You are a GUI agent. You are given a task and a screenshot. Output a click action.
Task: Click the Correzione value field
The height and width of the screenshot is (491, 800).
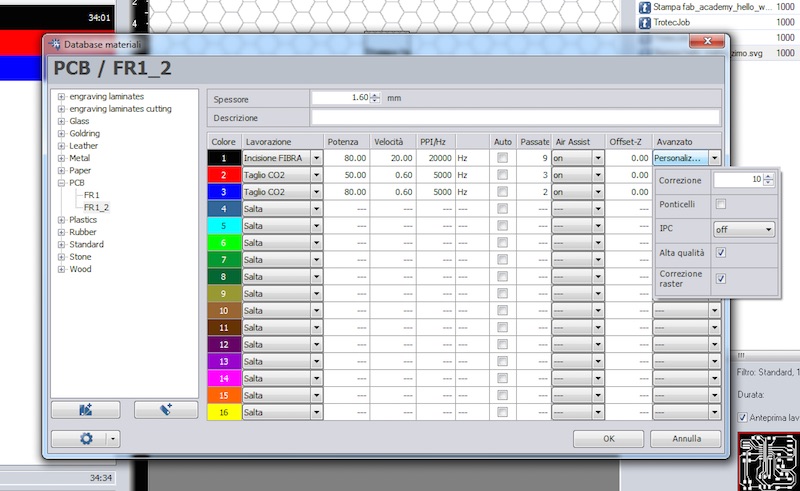pyautogui.click(x=738, y=180)
